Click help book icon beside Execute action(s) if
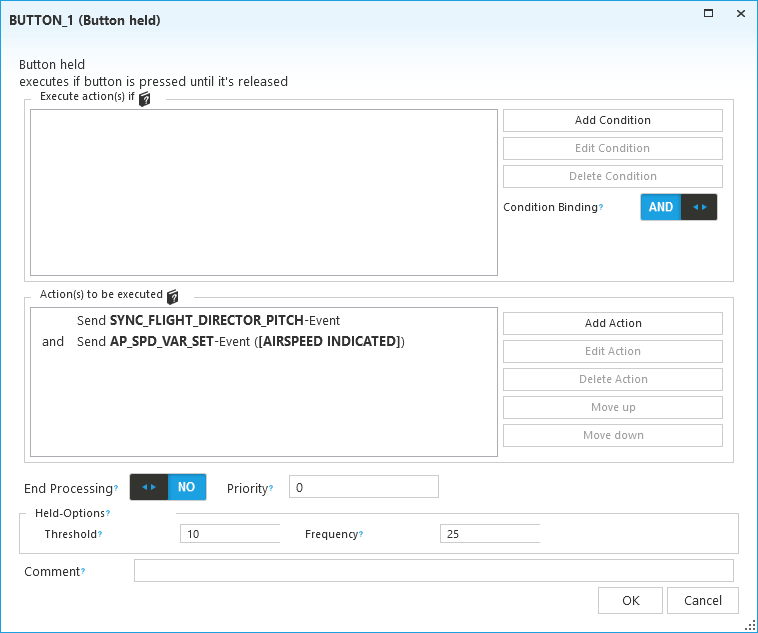The height and width of the screenshot is (633, 758). (145, 99)
